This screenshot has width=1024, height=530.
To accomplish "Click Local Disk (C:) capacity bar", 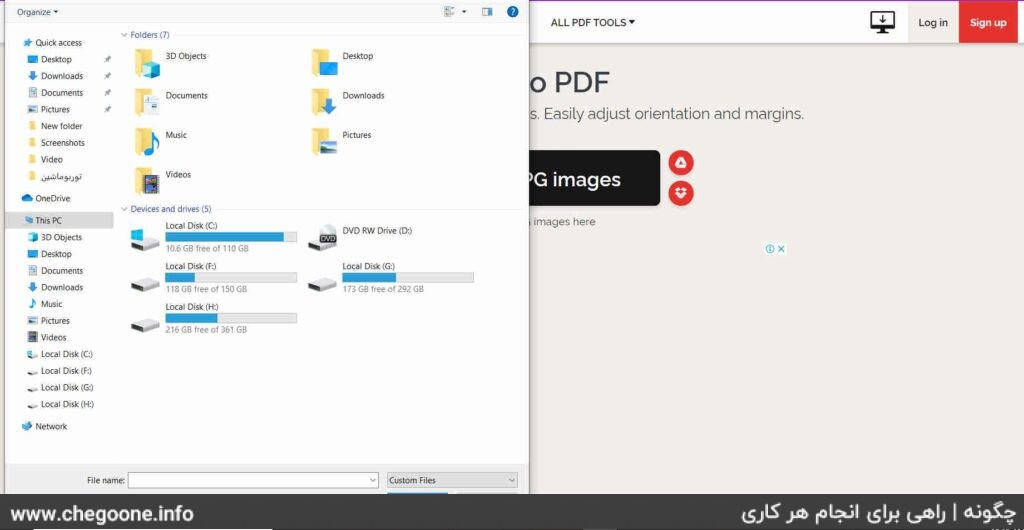I will tap(231, 237).
